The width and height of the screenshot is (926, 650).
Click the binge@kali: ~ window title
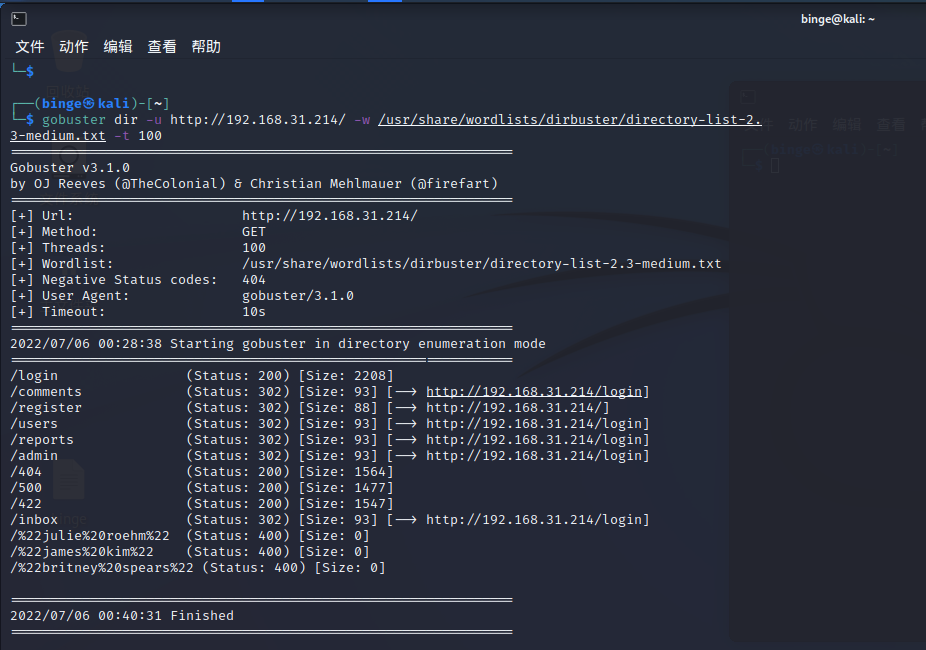pyautogui.click(x=837, y=19)
